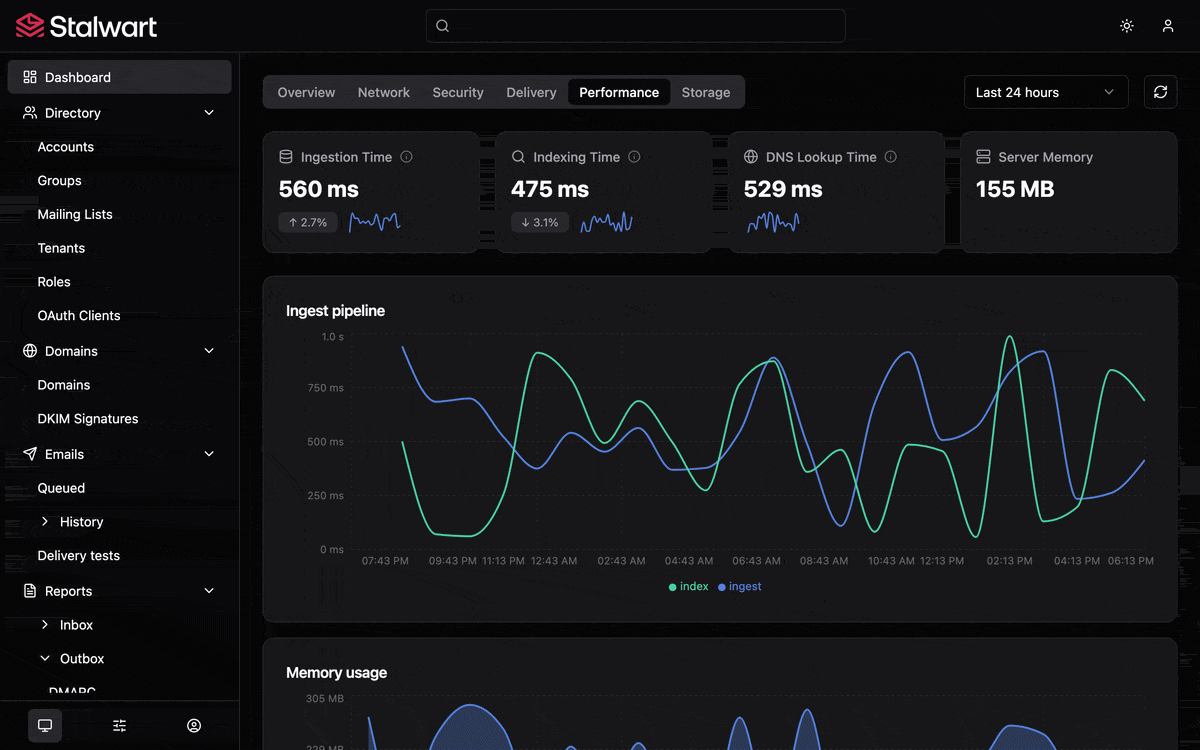Click the Domains globe icon in sidebar

tap(30, 351)
